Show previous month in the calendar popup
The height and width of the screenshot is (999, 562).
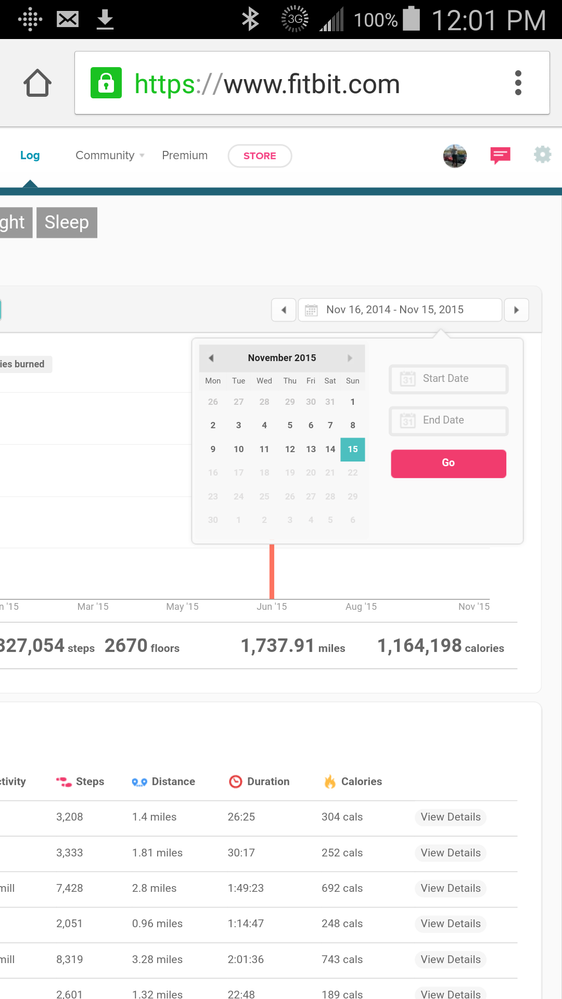tap(211, 358)
